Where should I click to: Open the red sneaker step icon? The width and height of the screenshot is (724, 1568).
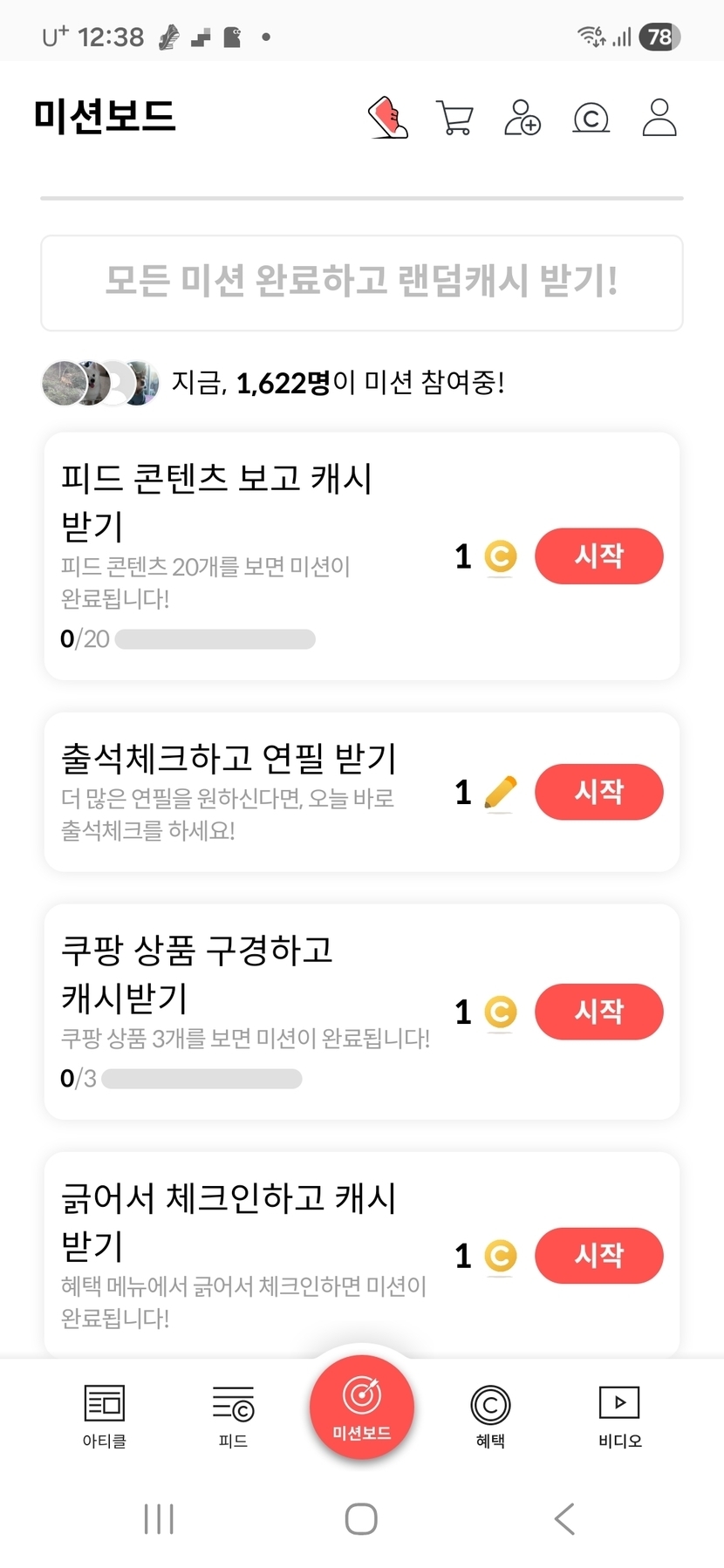tap(388, 118)
